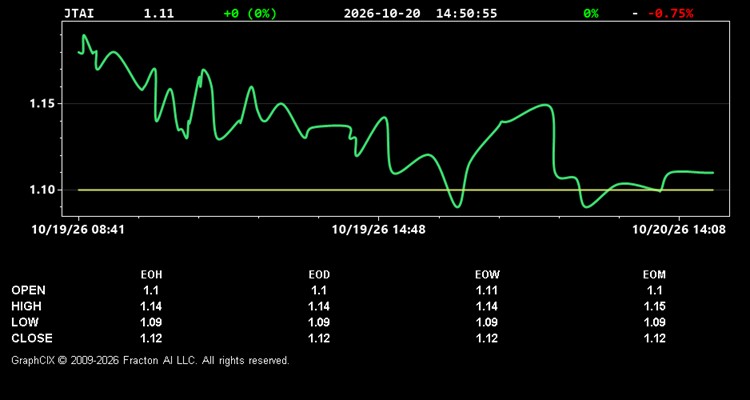The image size is (750, 400).
Task: Click the 10/19/26 14:48 axis timestamp
Action: [x=379, y=230]
